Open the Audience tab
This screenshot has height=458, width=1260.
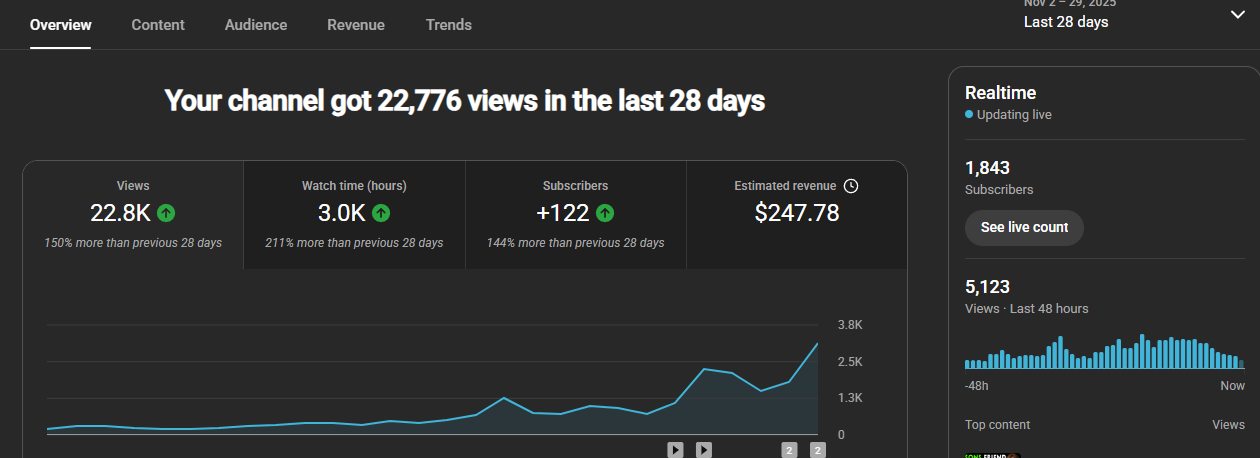click(x=256, y=25)
